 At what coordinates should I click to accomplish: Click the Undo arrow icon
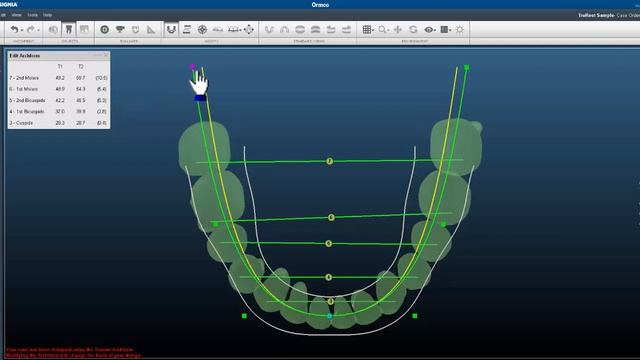pos(14,29)
